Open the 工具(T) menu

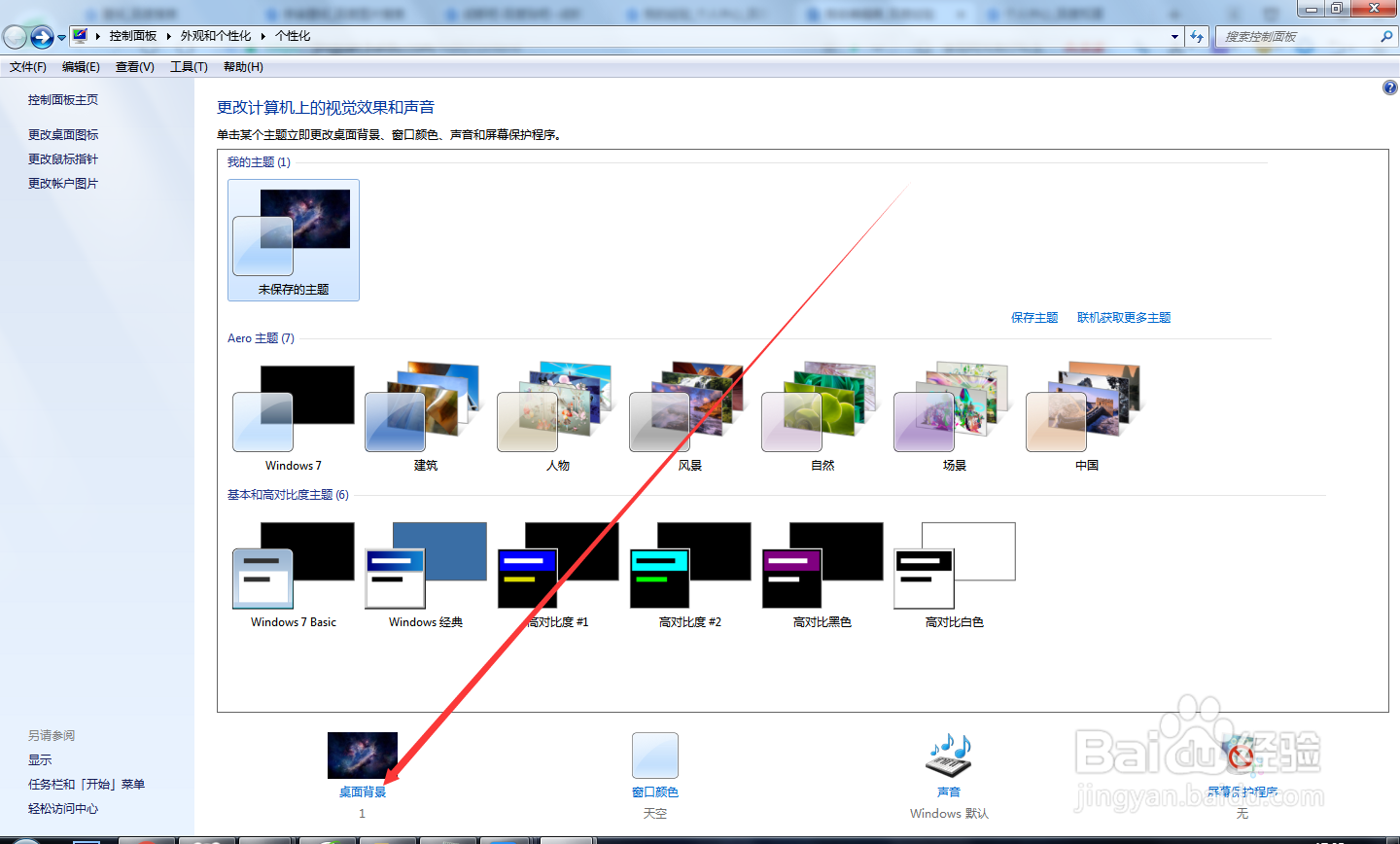(189, 67)
